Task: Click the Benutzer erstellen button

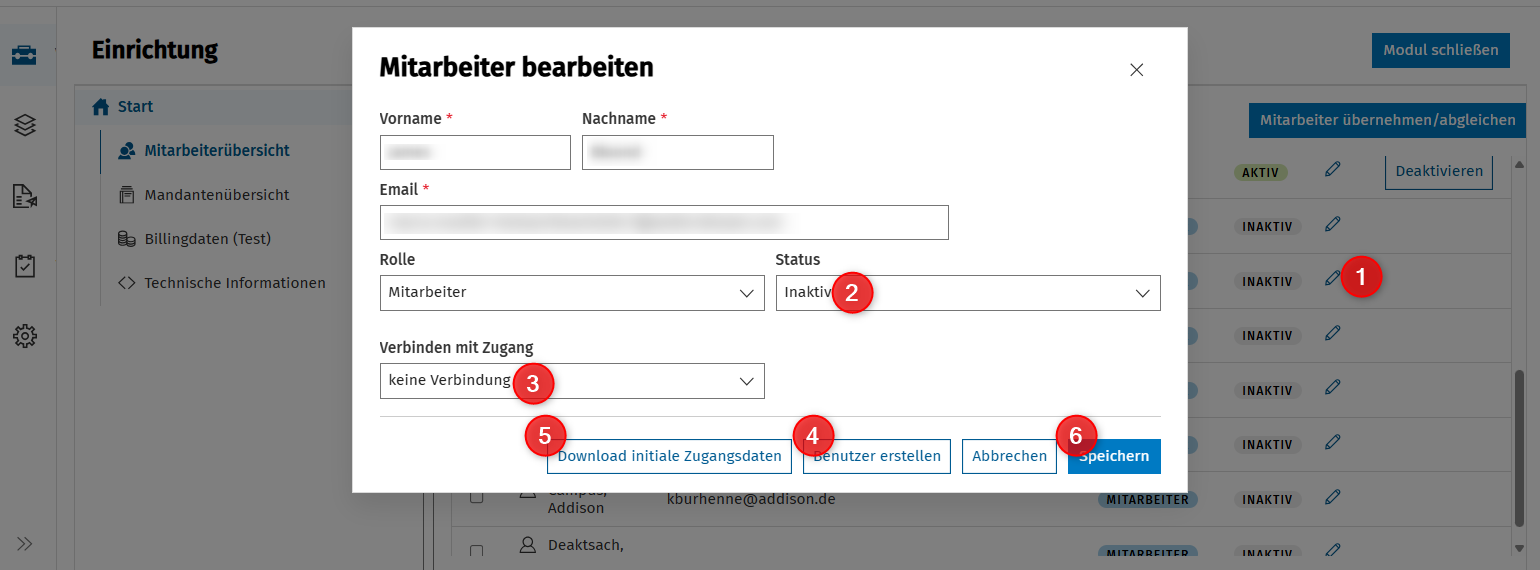Action: pos(877,456)
